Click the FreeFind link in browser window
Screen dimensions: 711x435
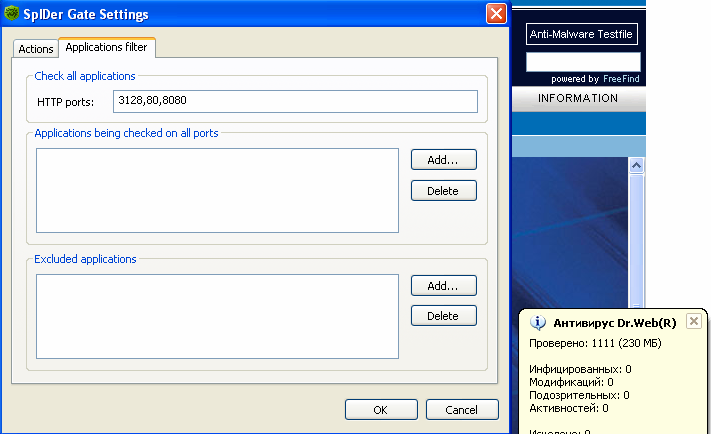pos(621,79)
